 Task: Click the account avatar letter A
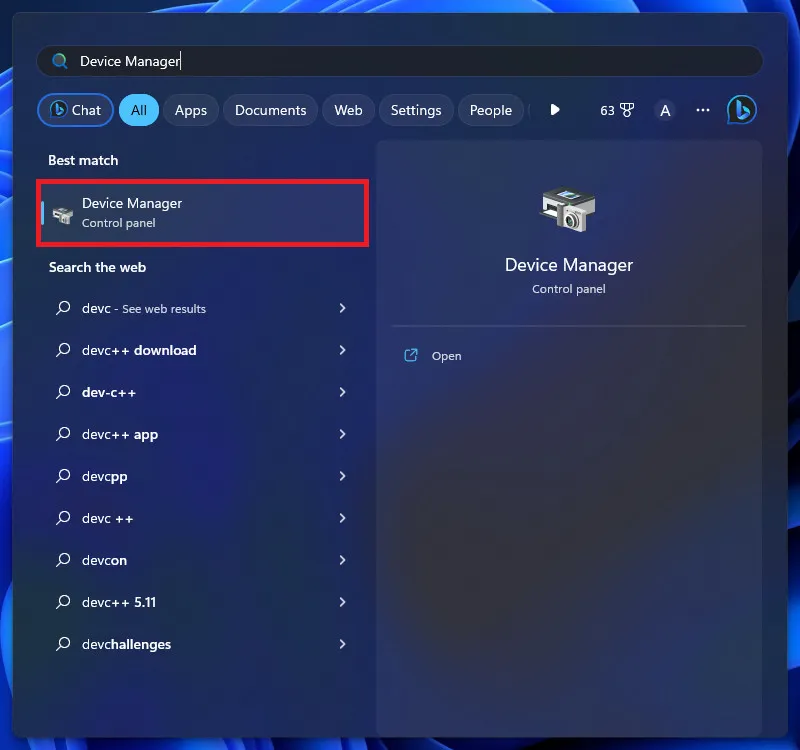point(665,110)
